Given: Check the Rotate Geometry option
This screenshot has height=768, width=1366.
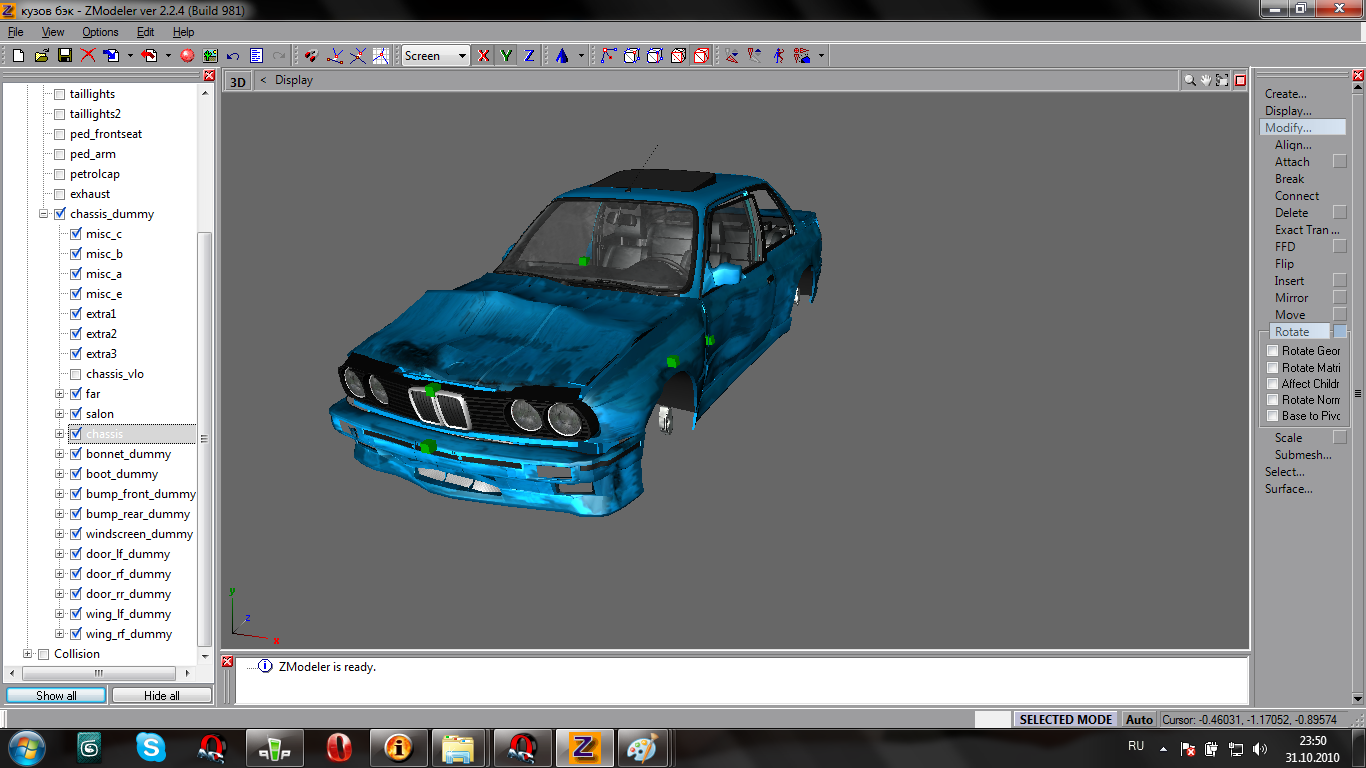Looking at the screenshot, I should [1273, 351].
